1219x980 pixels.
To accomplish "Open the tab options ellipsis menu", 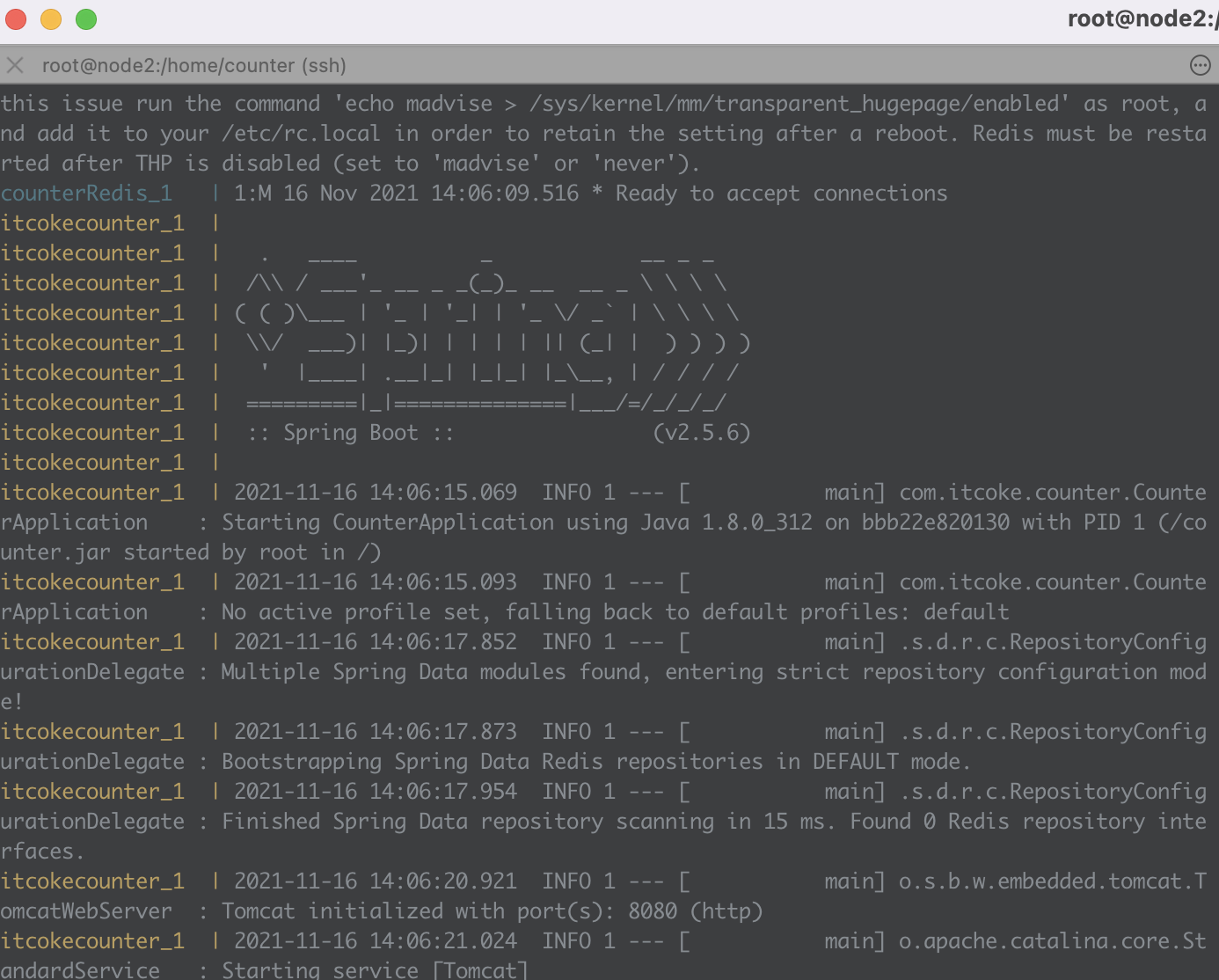I will point(1200,65).
